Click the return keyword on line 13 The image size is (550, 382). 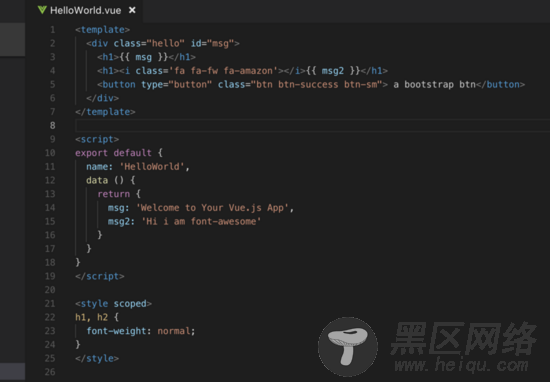pyautogui.click(x=113, y=194)
